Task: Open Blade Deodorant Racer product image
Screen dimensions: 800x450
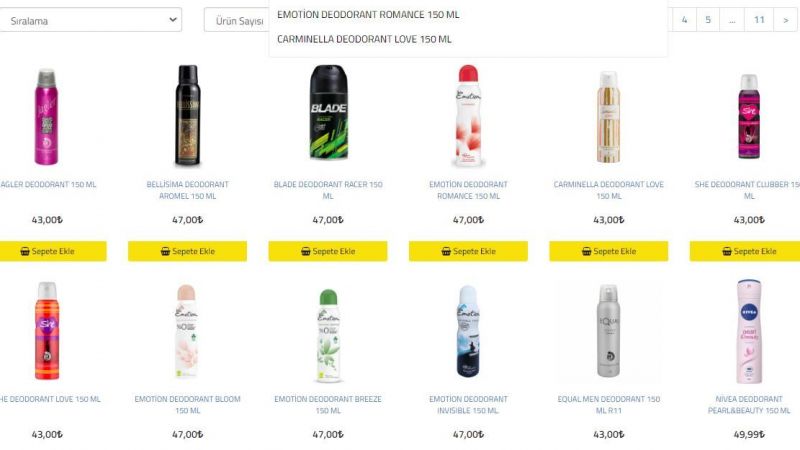Action: click(328, 113)
